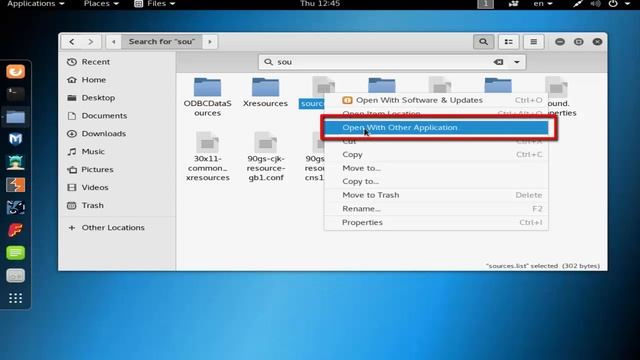The width and height of the screenshot is (640, 360).
Task: Open the en language selector
Action: [x=543, y=4]
